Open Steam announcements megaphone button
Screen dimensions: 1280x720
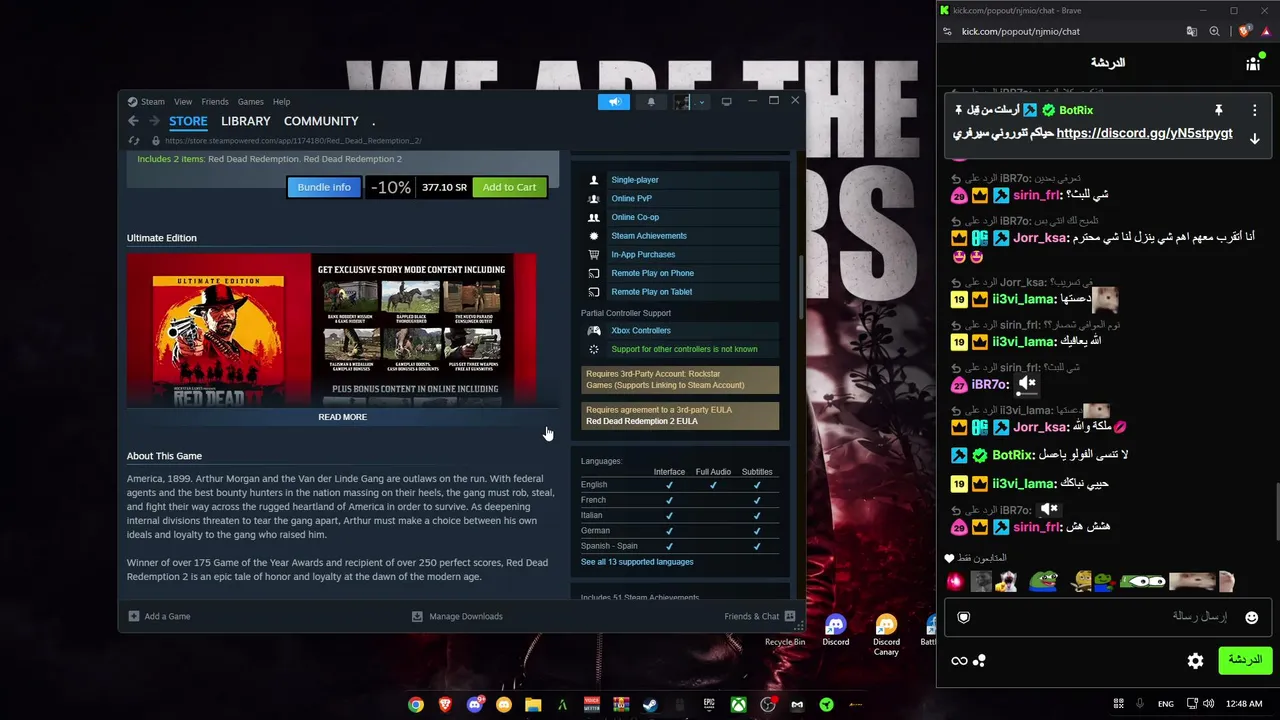pyautogui.click(x=614, y=101)
